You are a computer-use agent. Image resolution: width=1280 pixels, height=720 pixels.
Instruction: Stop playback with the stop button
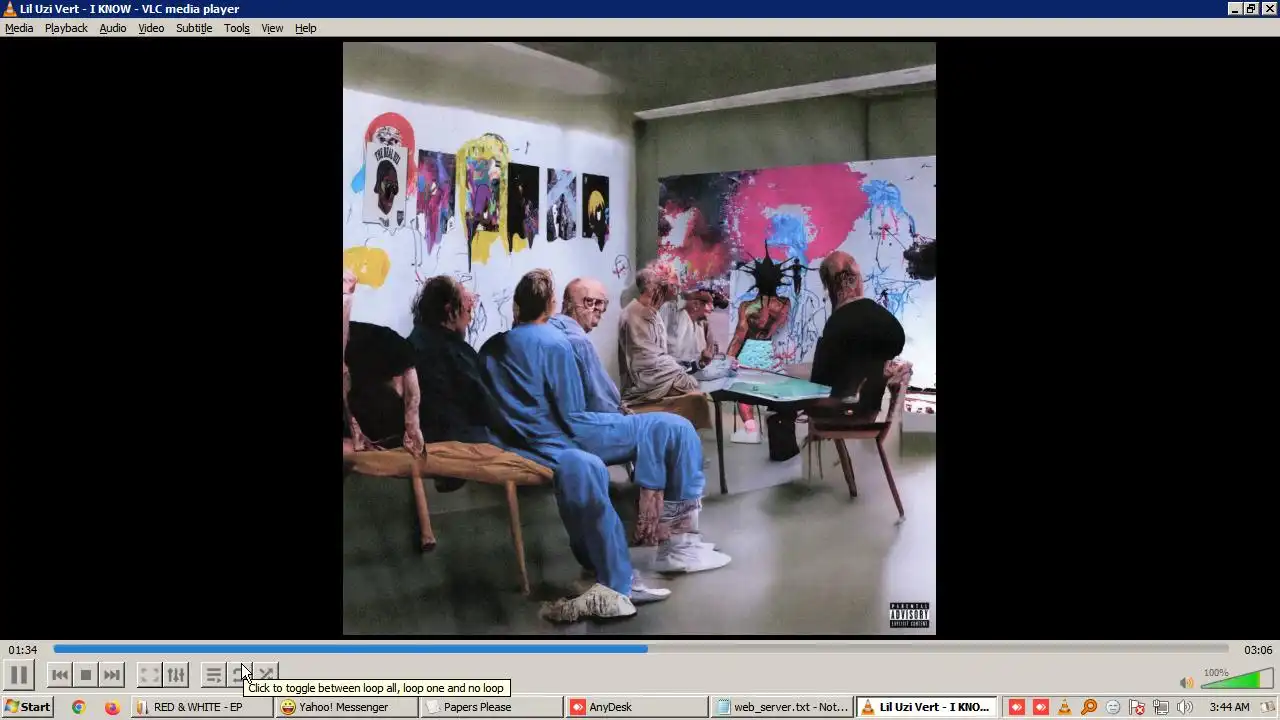click(86, 675)
